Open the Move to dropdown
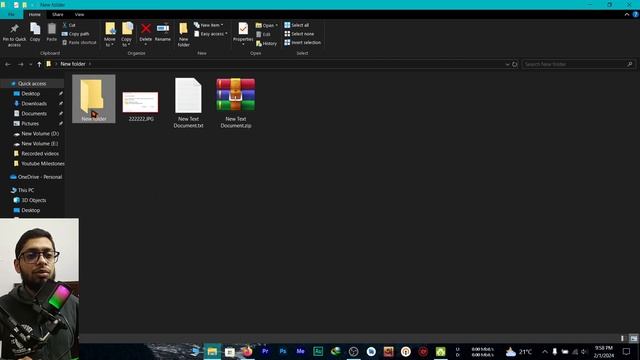The image size is (640, 360). [x=110, y=34]
